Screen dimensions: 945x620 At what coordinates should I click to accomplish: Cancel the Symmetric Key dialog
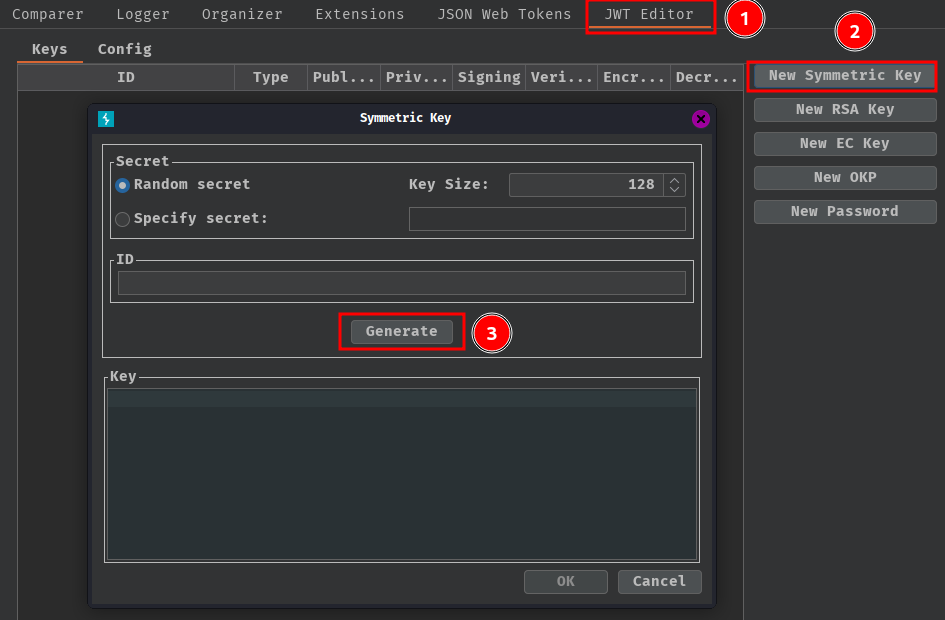(659, 581)
